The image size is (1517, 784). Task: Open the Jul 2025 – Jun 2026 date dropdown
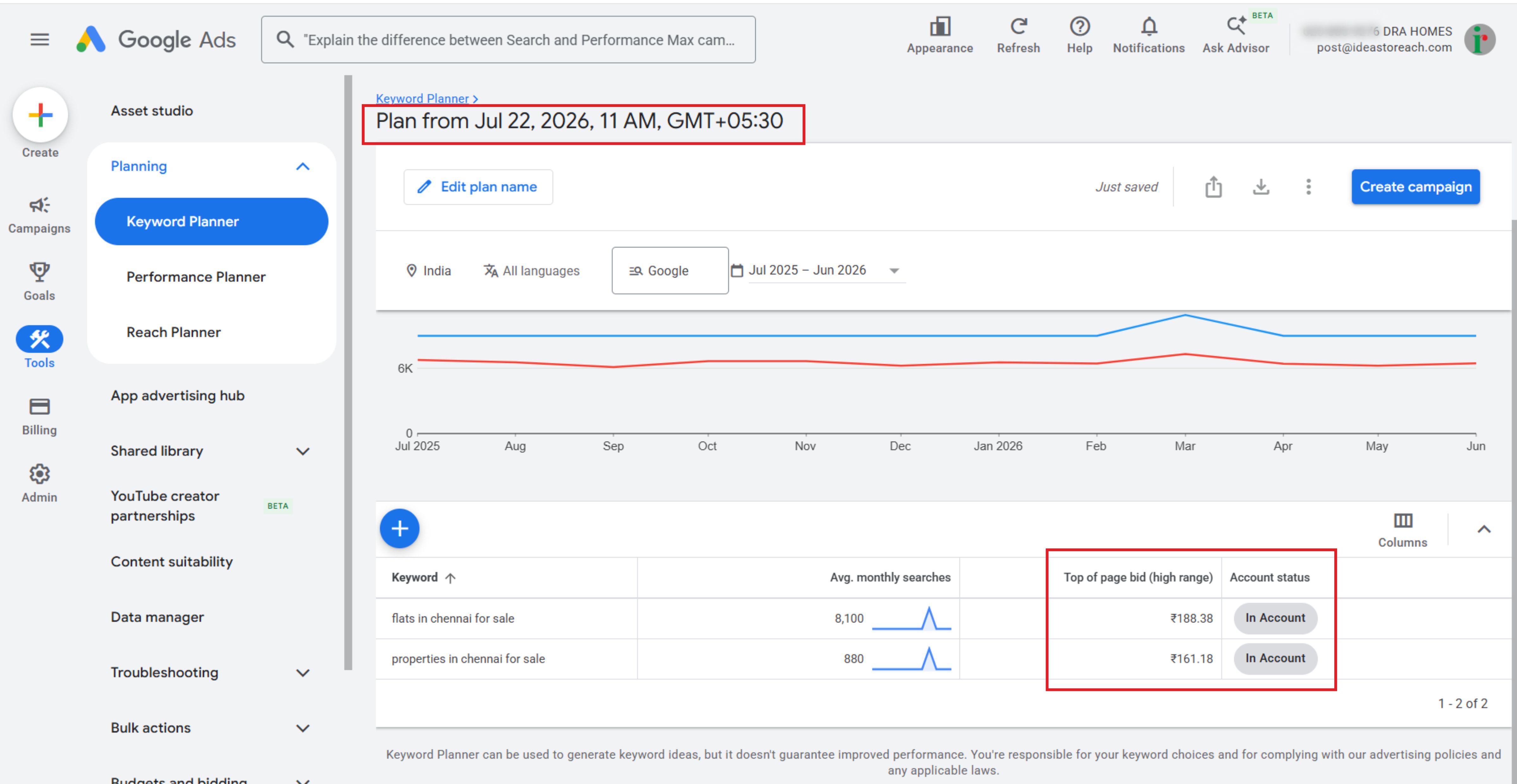click(826, 270)
